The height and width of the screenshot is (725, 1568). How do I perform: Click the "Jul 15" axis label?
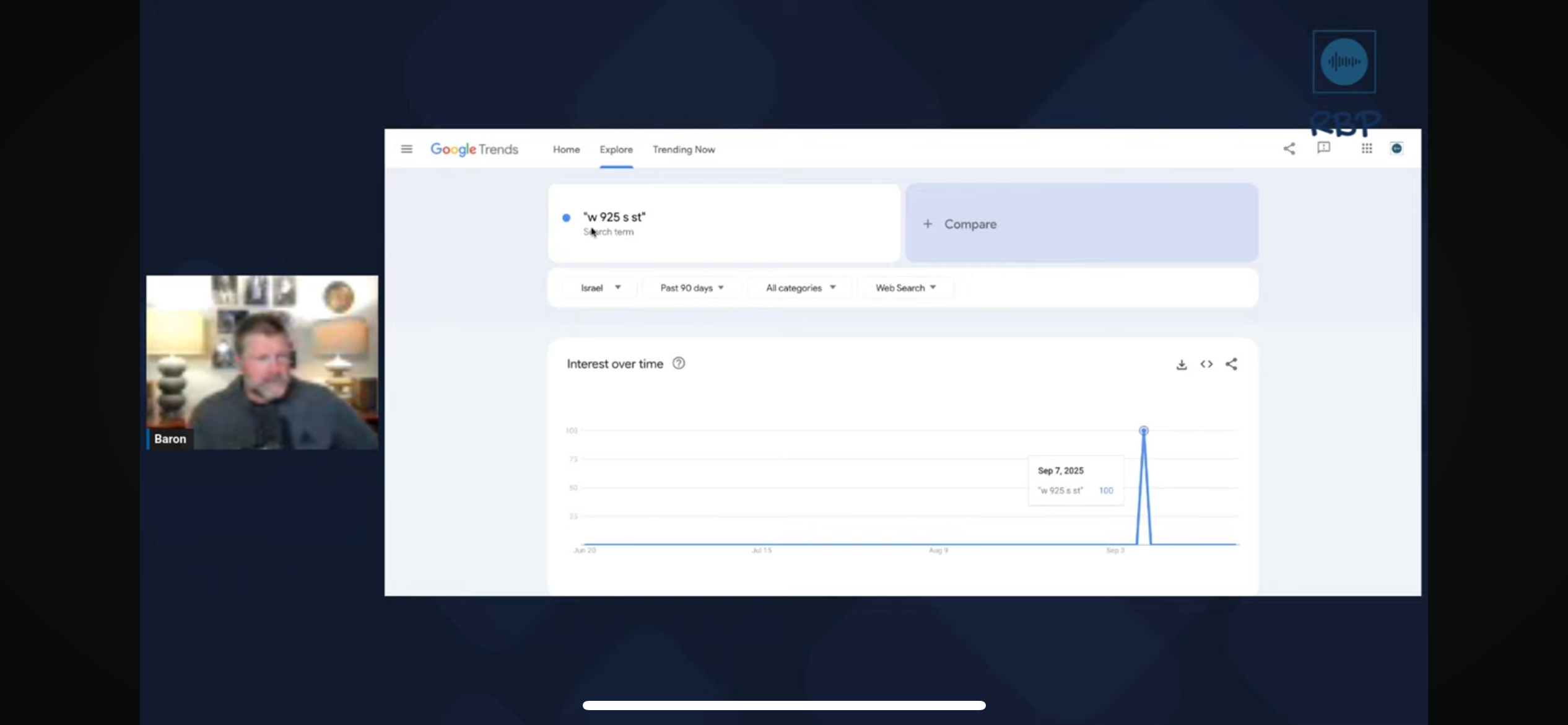coord(762,550)
